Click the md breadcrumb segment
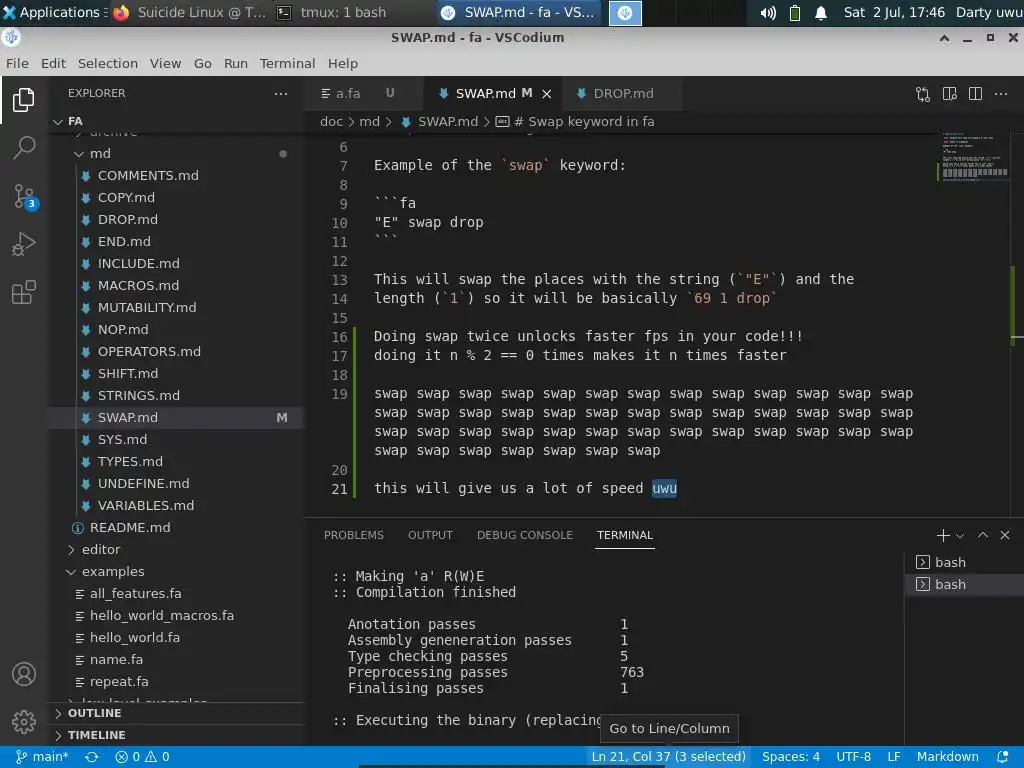 [x=369, y=121]
